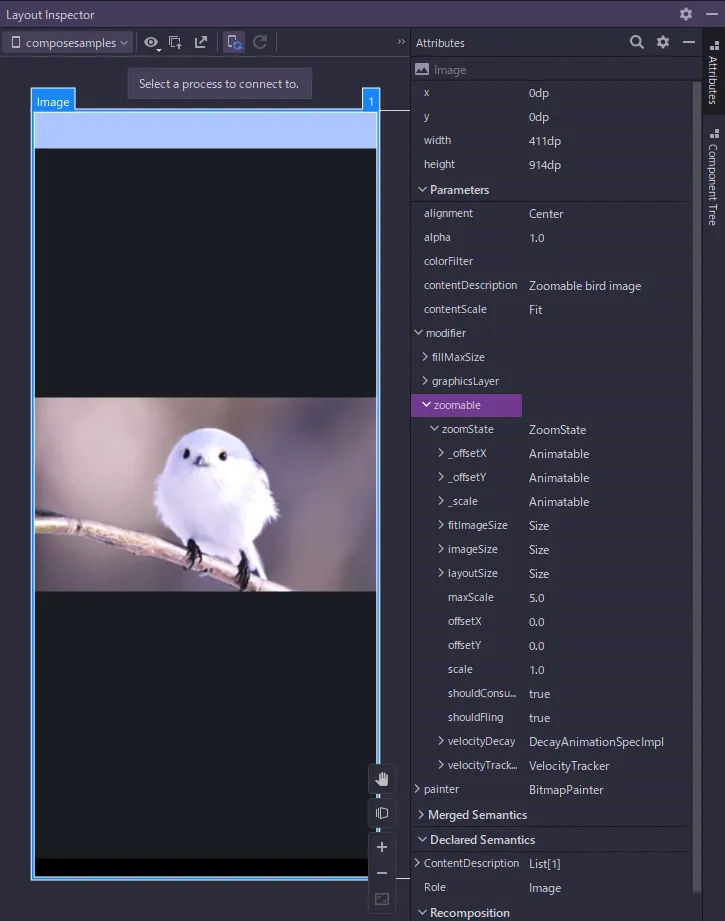The image size is (725, 921).
Task: Toggle the Live Updates button
Action: 234,43
